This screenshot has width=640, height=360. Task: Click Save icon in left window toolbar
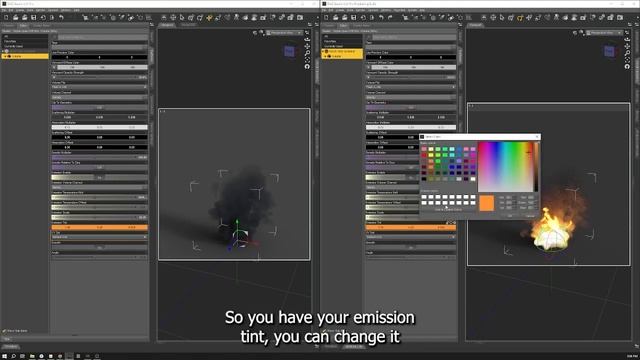click(x=33, y=18)
